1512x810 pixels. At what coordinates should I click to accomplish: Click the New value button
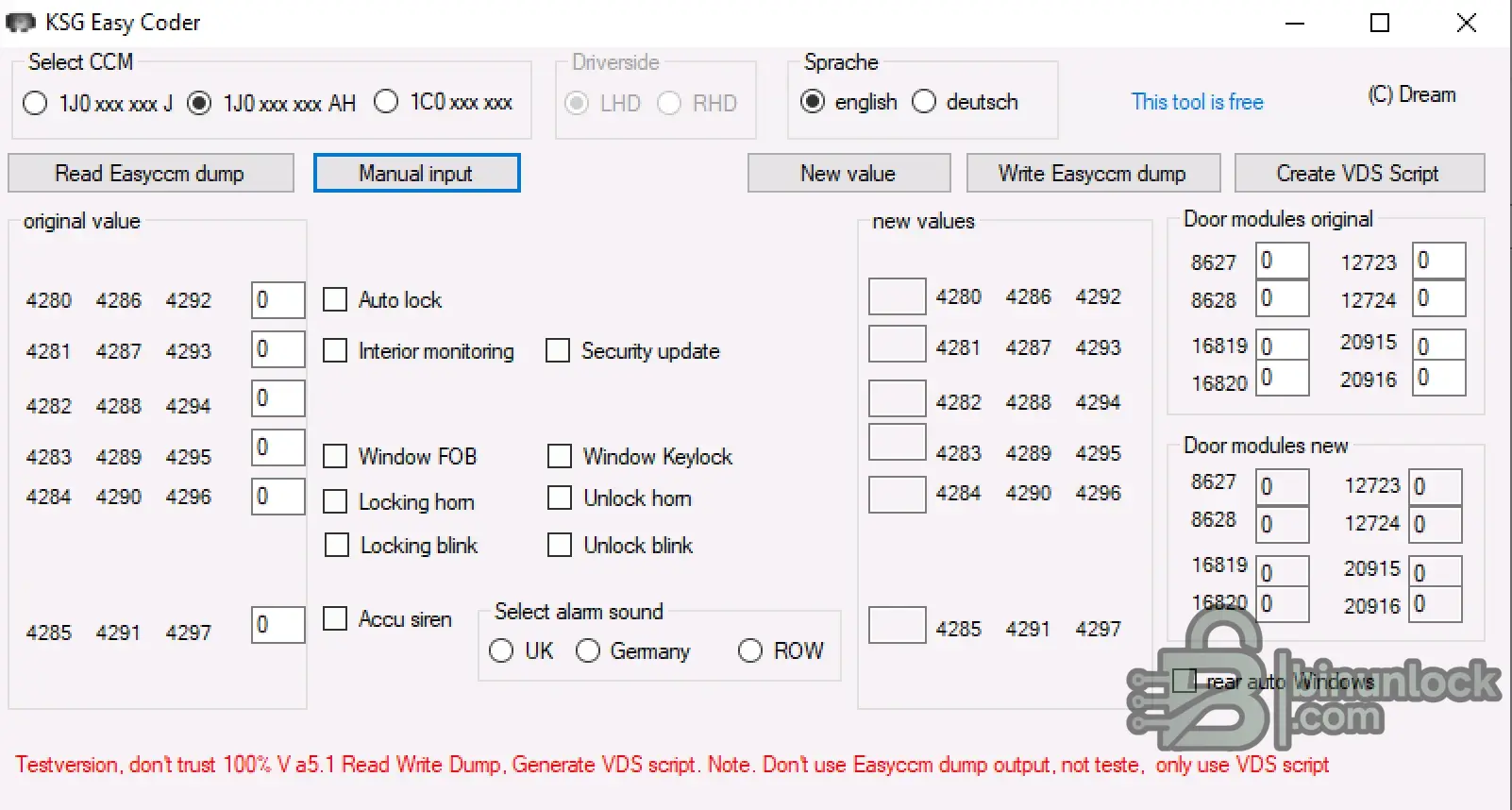pos(848,174)
